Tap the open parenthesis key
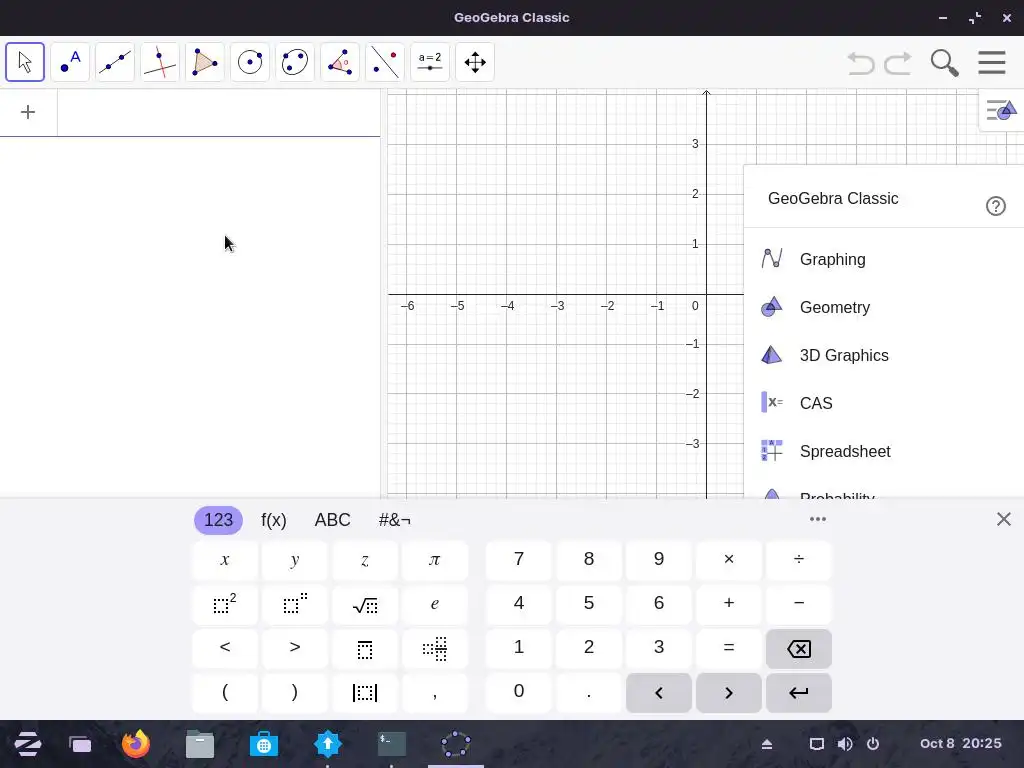This screenshot has height=768, width=1024. [225, 692]
